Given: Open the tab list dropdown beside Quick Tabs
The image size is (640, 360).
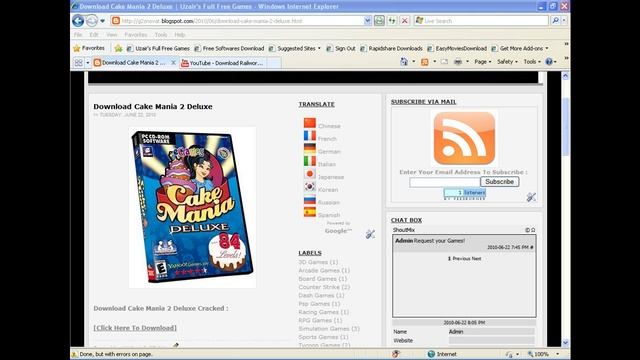Looking at the screenshot, I should pos(87,62).
